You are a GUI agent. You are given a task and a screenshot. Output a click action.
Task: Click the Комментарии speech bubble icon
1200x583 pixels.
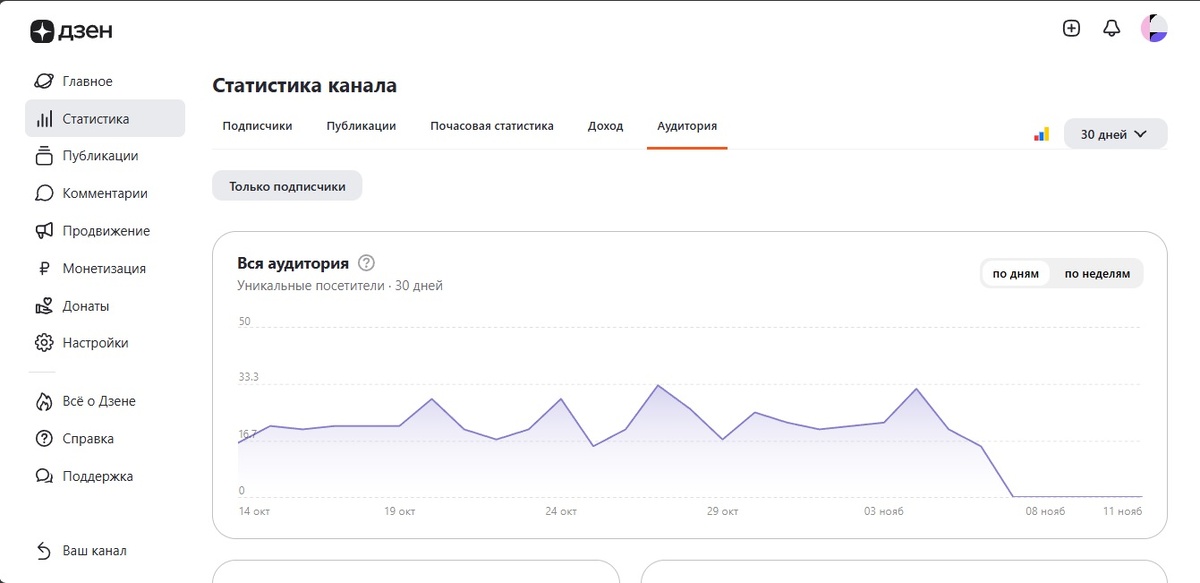pyautogui.click(x=44, y=193)
